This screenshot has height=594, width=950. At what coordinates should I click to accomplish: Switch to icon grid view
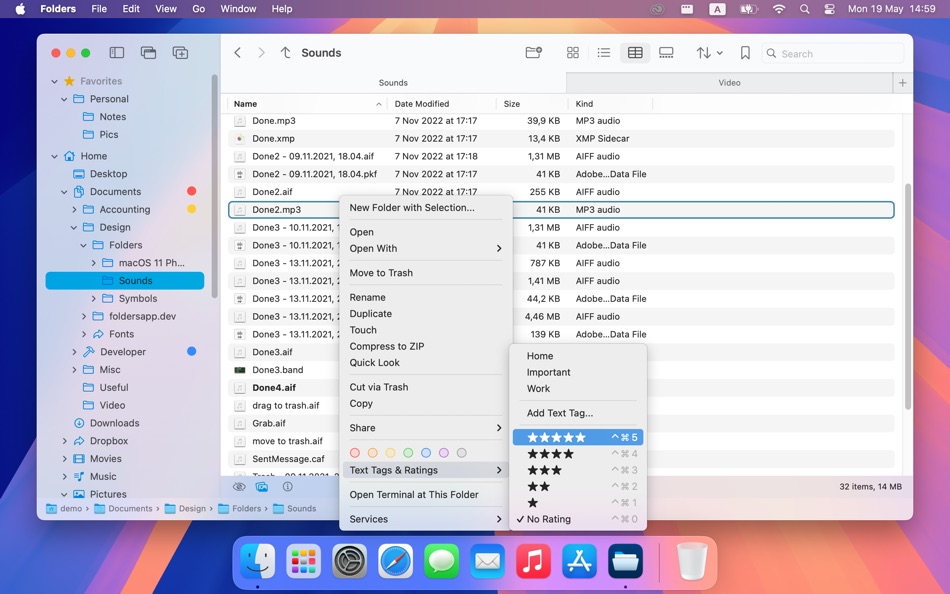[x=573, y=52]
